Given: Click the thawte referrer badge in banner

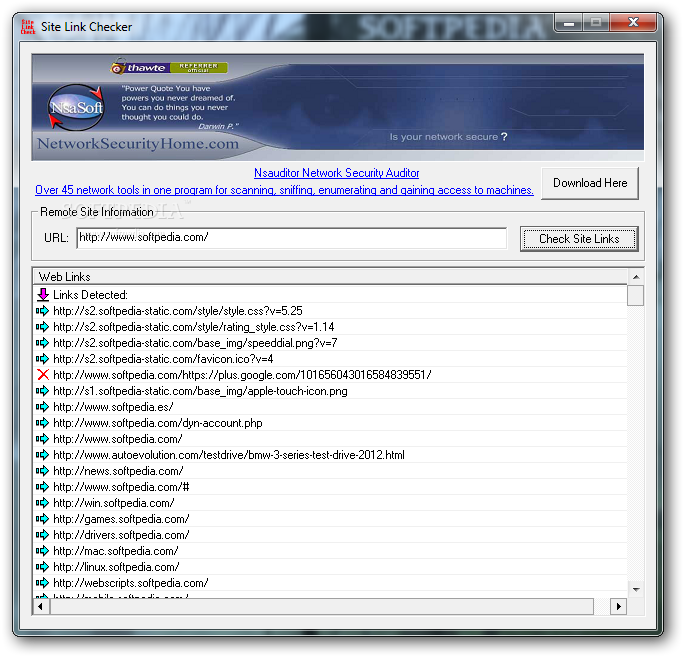Looking at the screenshot, I should coord(169,68).
